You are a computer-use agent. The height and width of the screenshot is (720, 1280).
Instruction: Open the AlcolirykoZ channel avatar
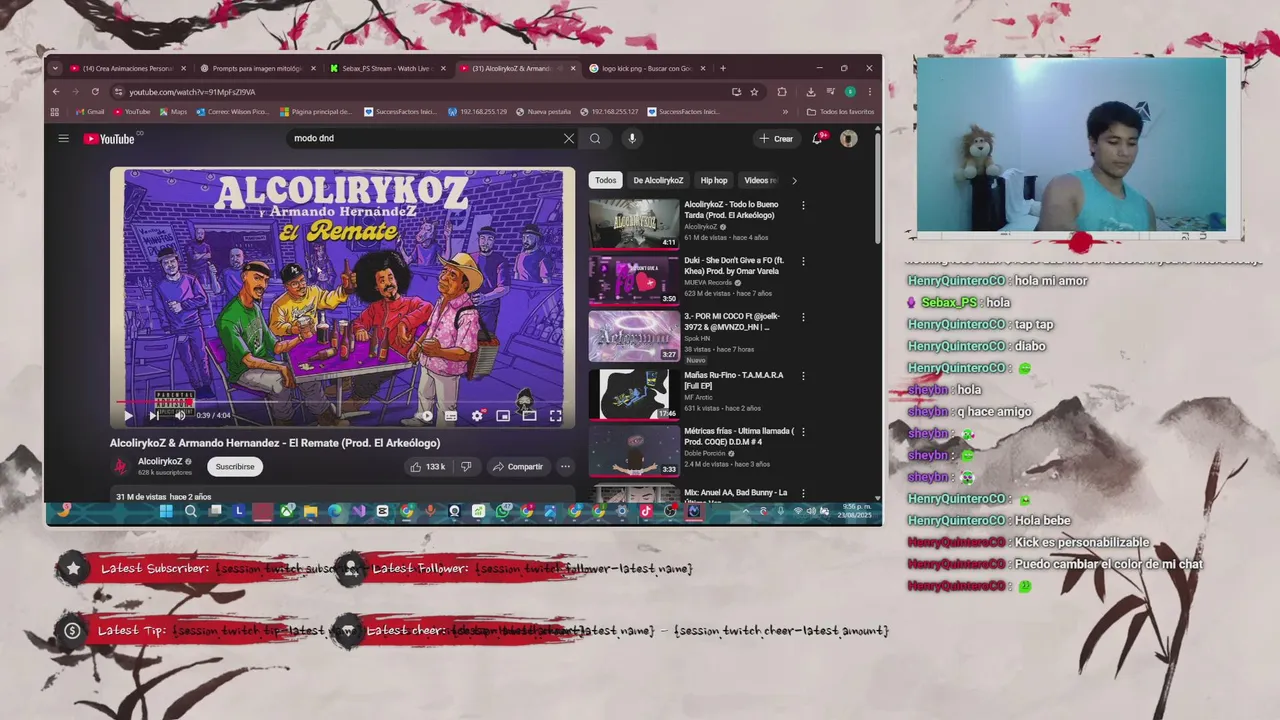tap(120, 467)
